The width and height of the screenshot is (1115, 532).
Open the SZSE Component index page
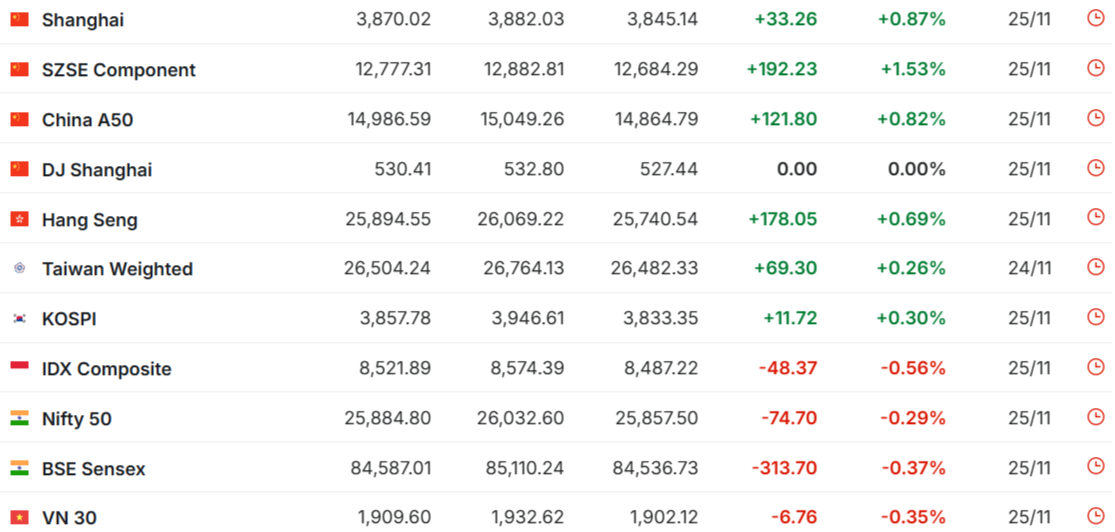click(118, 70)
